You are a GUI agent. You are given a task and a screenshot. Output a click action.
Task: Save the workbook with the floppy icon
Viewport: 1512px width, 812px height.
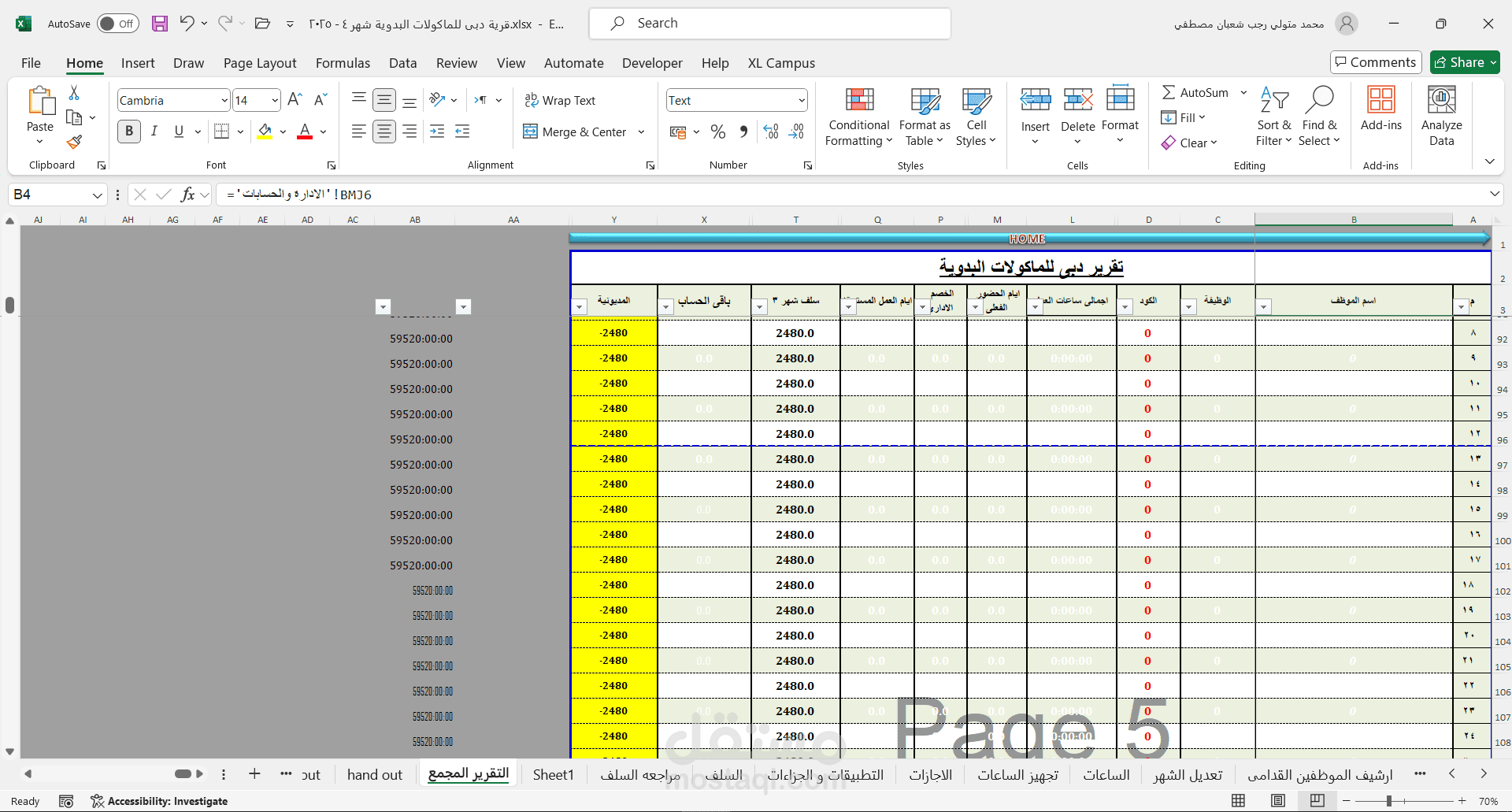pos(160,24)
